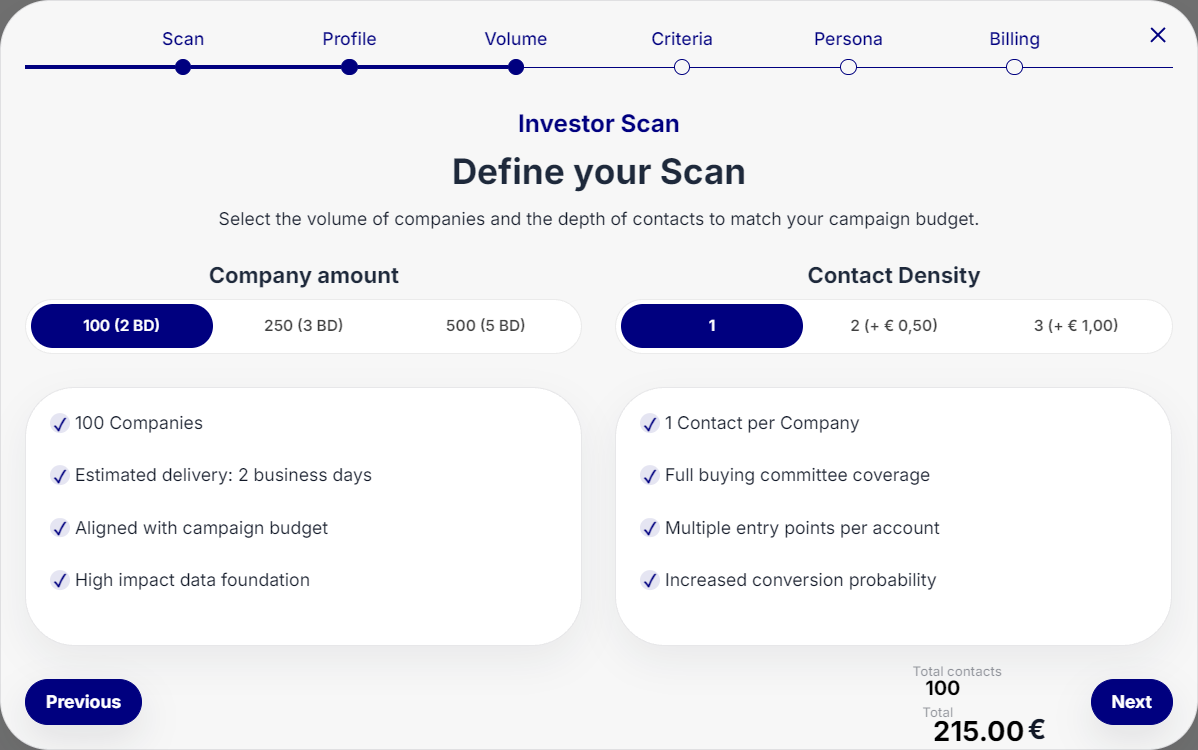The width and height of the screenshot is (1198, 750).
Task: Select the 100 (2 BD) company amount
Action: pos(122,326)
